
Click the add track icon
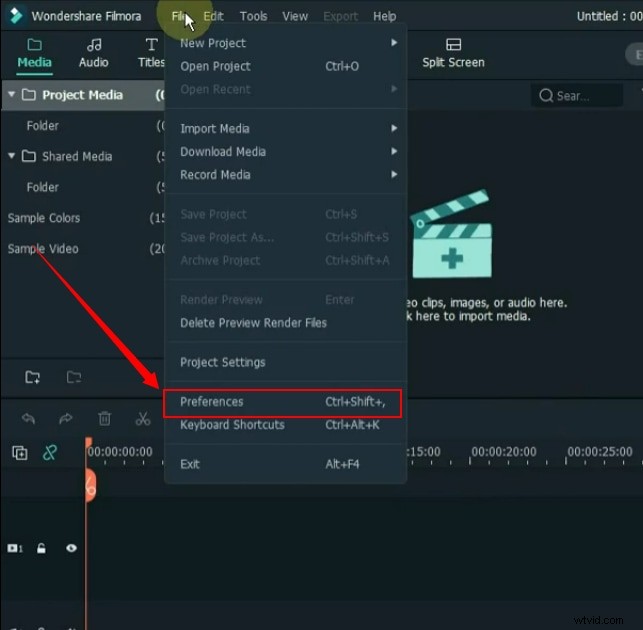pyautogui.click(x=20, y=453)
